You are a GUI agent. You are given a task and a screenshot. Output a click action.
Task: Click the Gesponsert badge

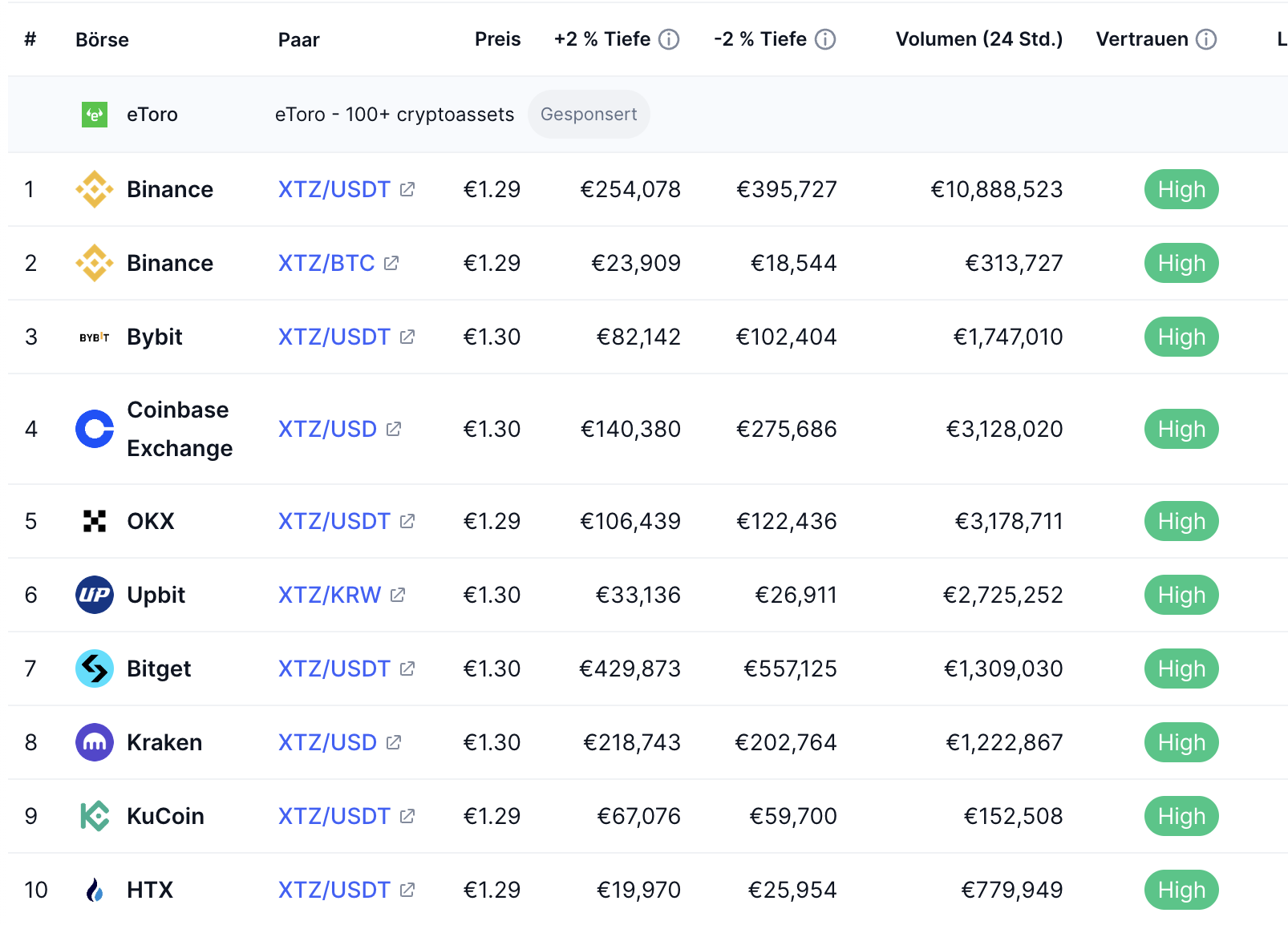[x=589, y=115]
